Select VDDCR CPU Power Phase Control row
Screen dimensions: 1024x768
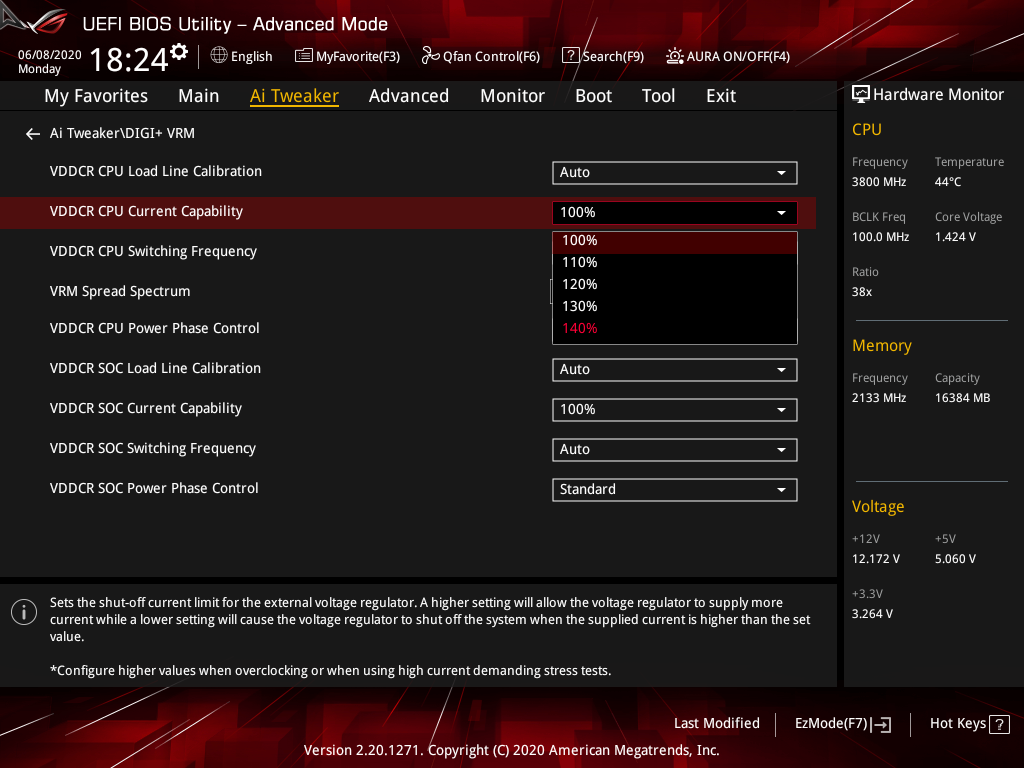click(155, 328)
